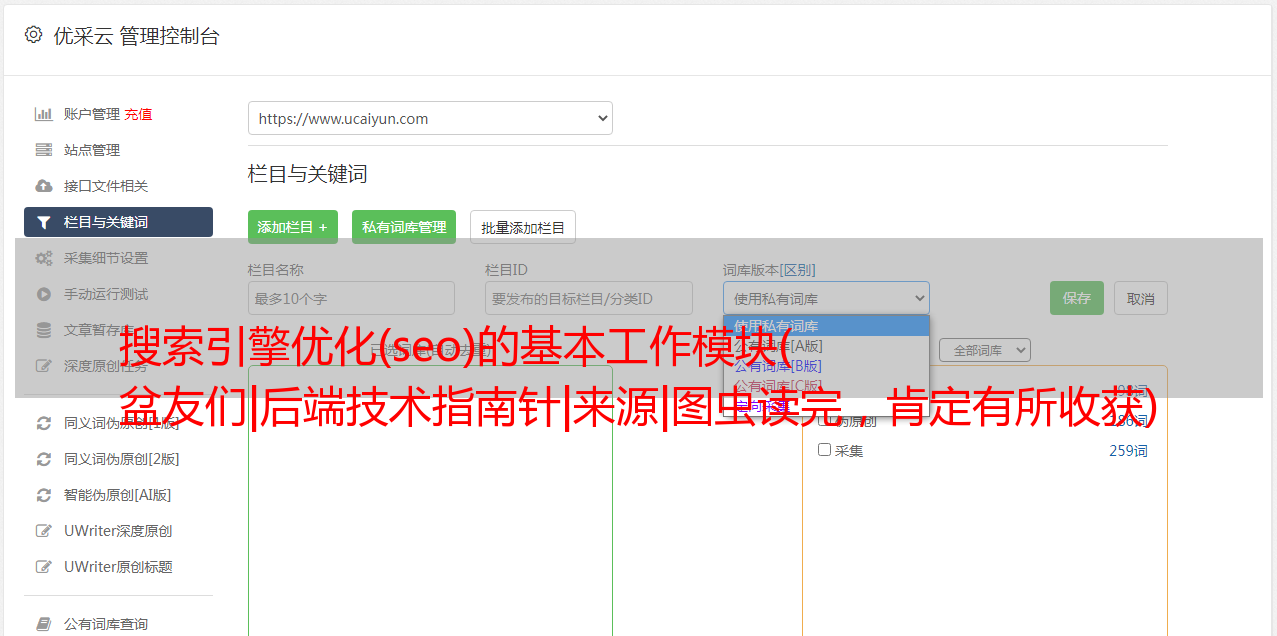Click the gear icon beside 优采云 管理控制台

[x=33, y=35]
